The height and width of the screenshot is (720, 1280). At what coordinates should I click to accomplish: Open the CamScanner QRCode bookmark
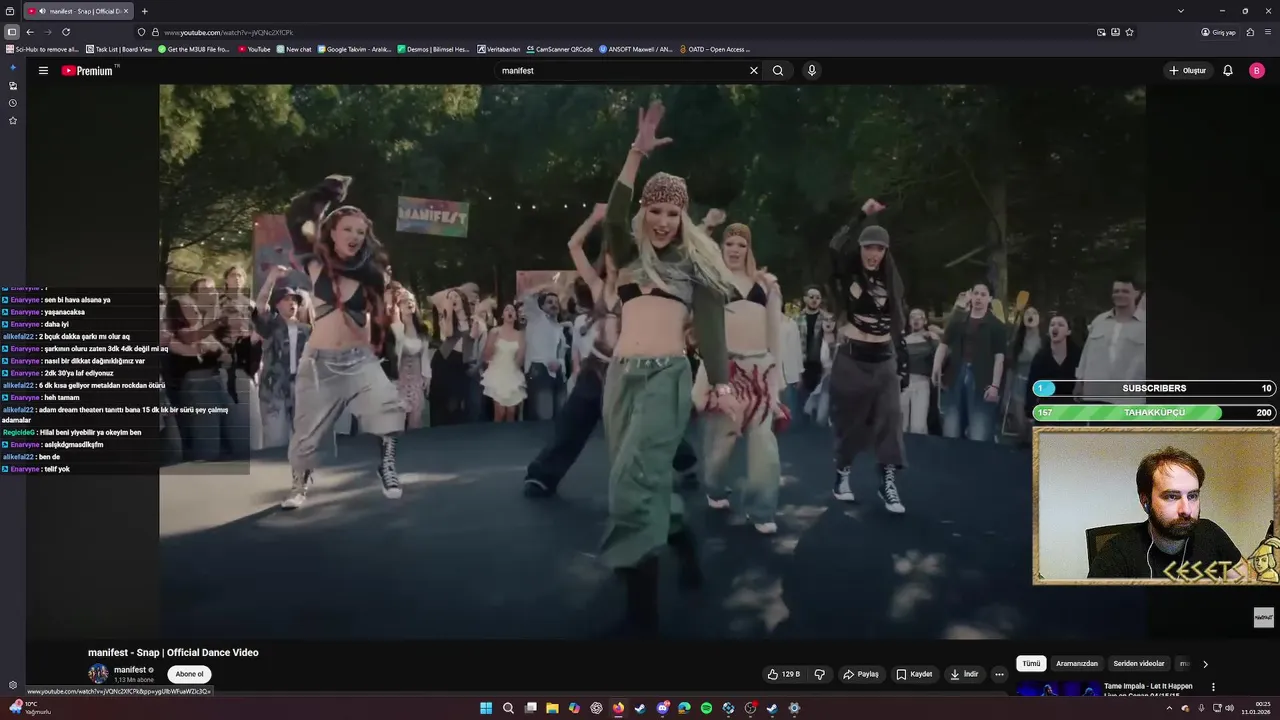pyautogui.click(x=559, y=49)
